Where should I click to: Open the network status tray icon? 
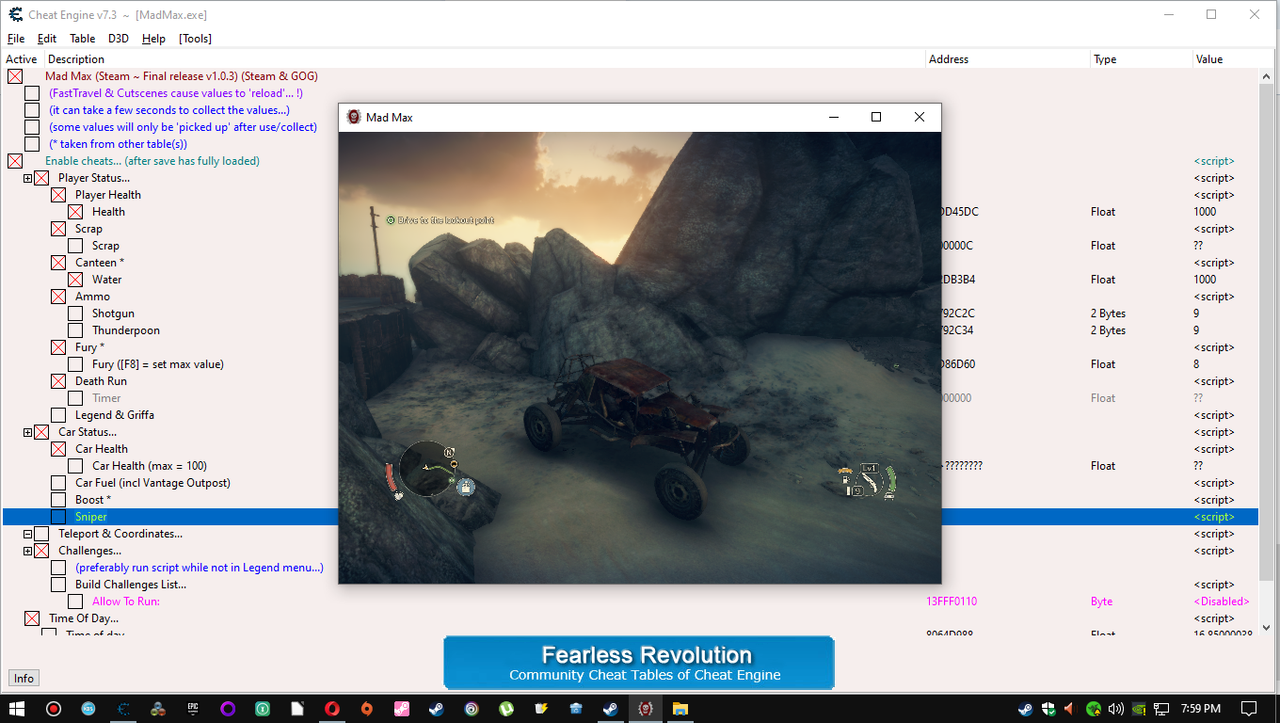tap(1159, 709)
